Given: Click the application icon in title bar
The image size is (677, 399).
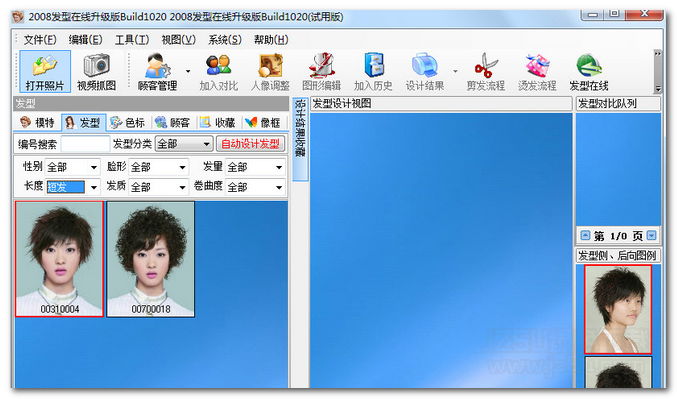Looking at the screenshot, I should (x=18, y=17).
